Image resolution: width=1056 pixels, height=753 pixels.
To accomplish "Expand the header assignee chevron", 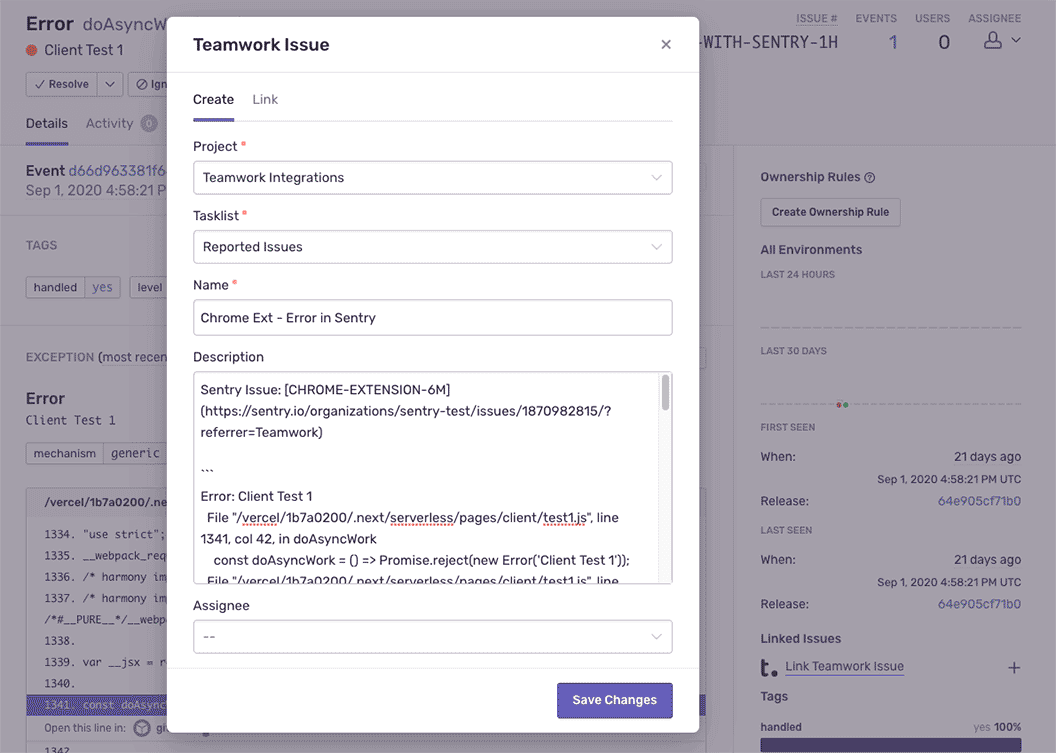I will click(1016, 40).
